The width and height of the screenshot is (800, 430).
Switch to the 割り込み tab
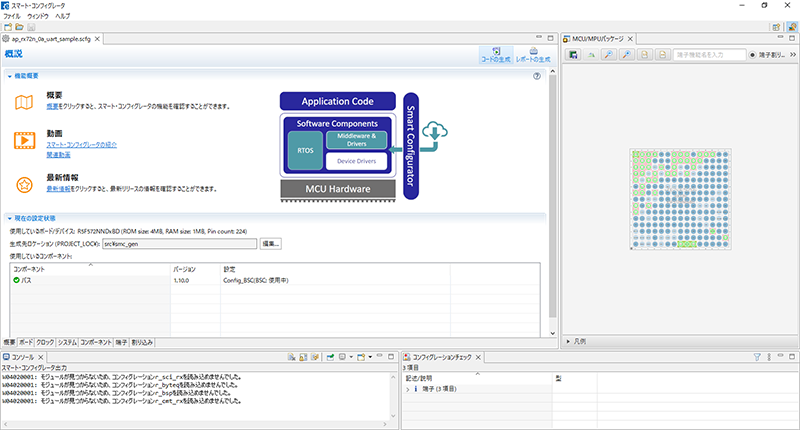[x=142, y=342]
